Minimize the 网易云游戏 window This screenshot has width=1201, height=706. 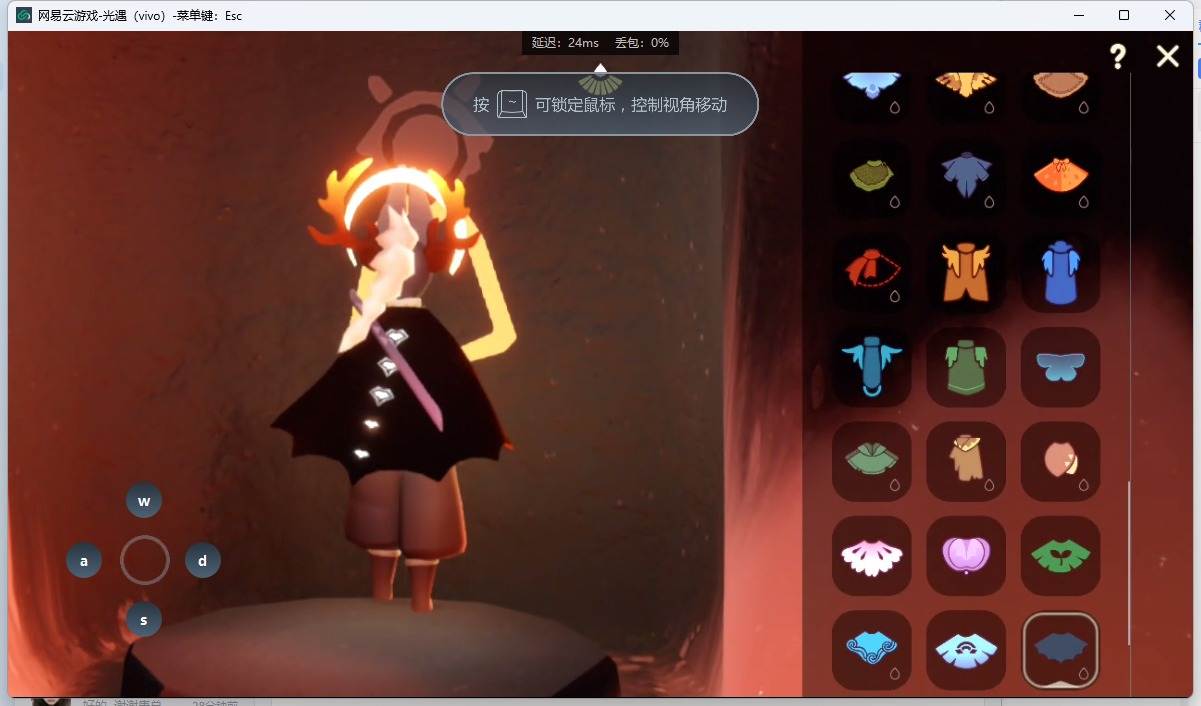1079,15
